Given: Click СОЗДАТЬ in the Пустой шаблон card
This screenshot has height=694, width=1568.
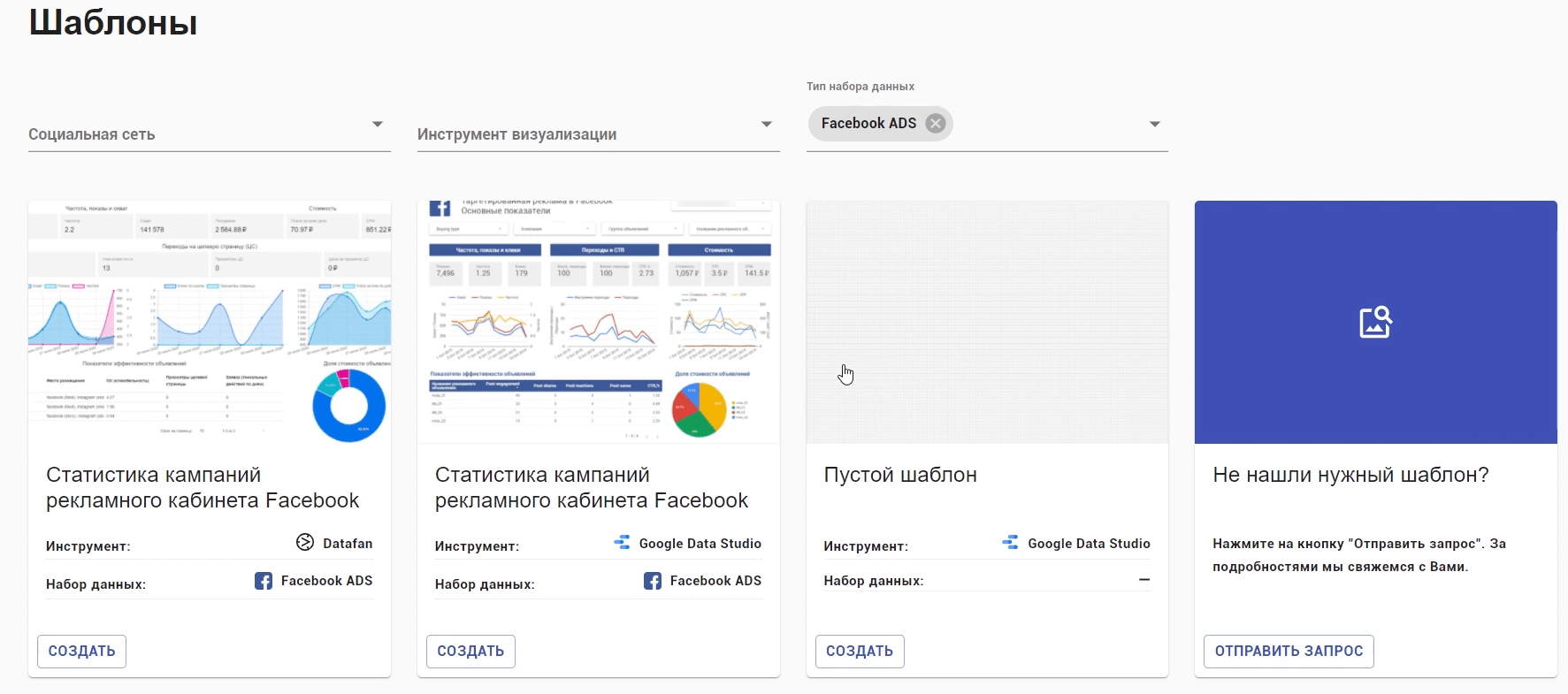Looking at the screenshot, I should point(860,652).
